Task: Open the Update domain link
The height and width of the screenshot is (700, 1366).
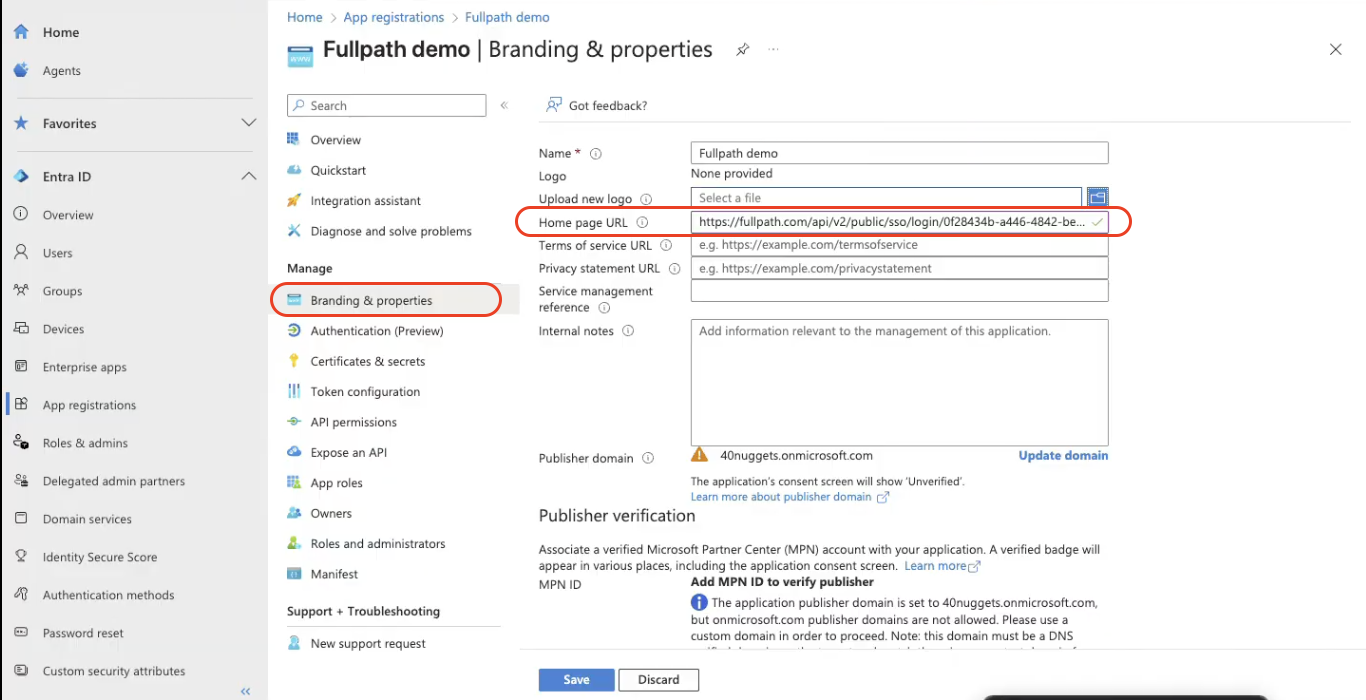Action: coord(1063,455)
